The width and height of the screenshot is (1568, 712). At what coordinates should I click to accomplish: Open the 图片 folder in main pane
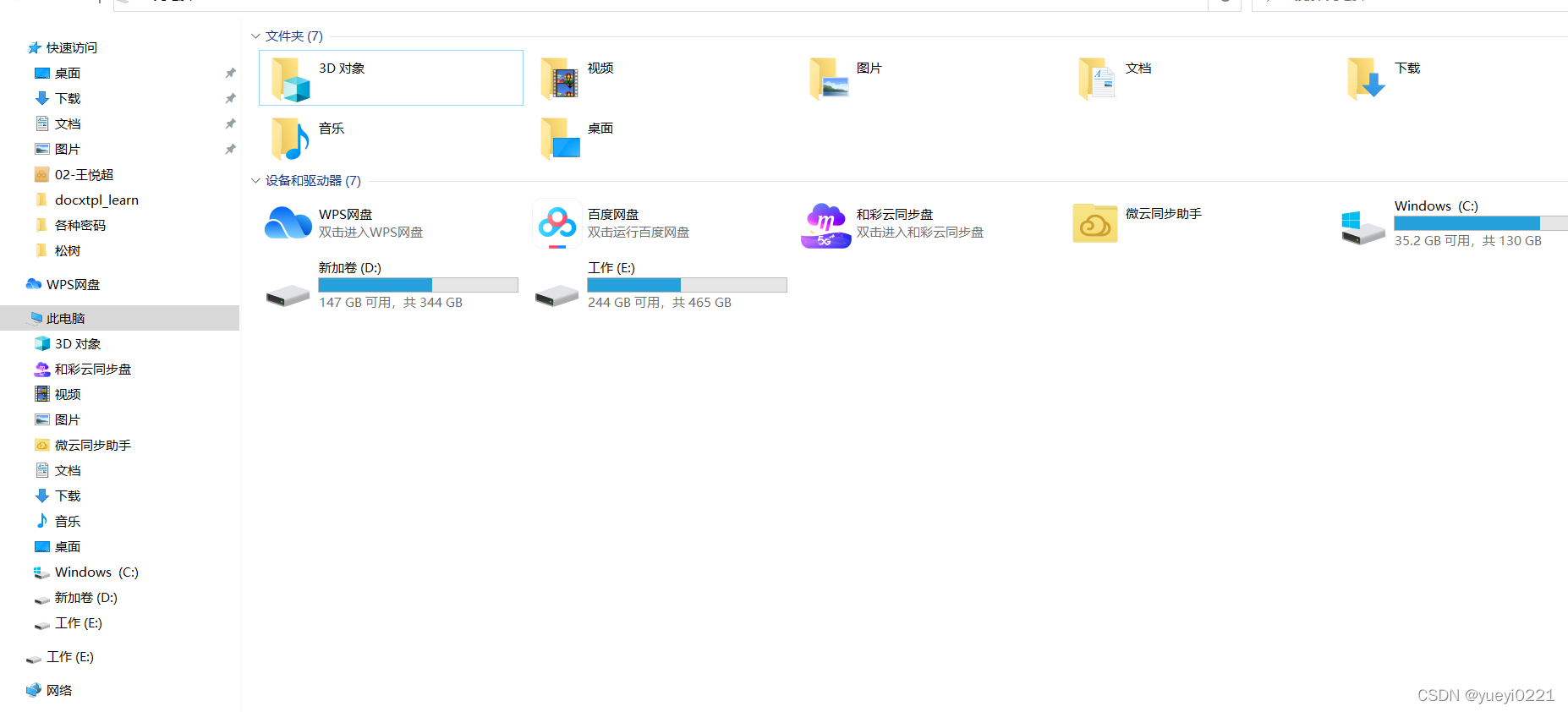(x=829, y=79)
